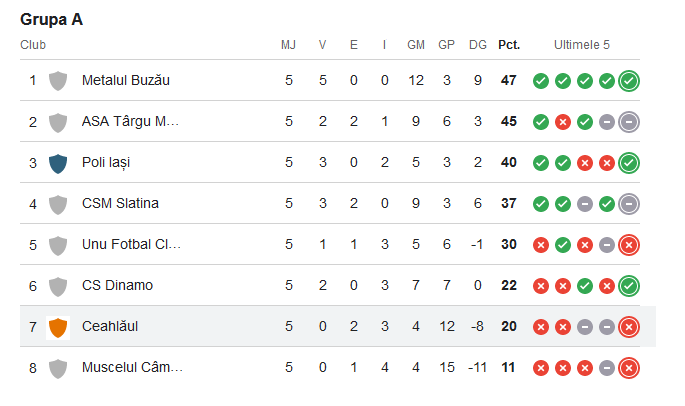Viewport: 685px width, 406px height.
Task: Click Muscelul Câmpulung's latest loss result icon
Action: [x=629, y=368]
